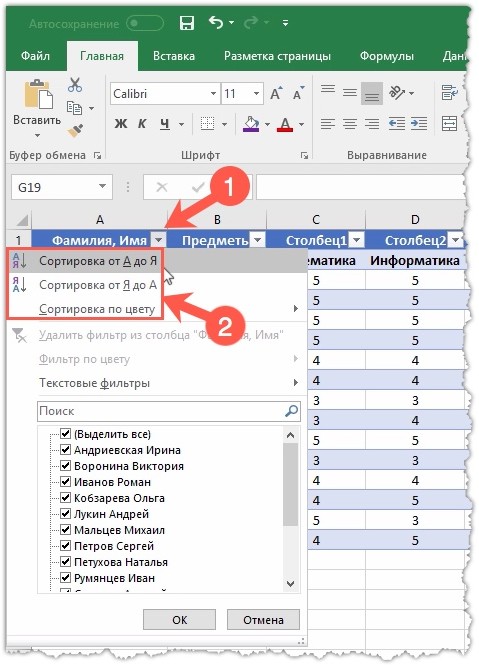Open the Calibri font name dropdown
Screen dimensions: 479x666
click(213, 93)
